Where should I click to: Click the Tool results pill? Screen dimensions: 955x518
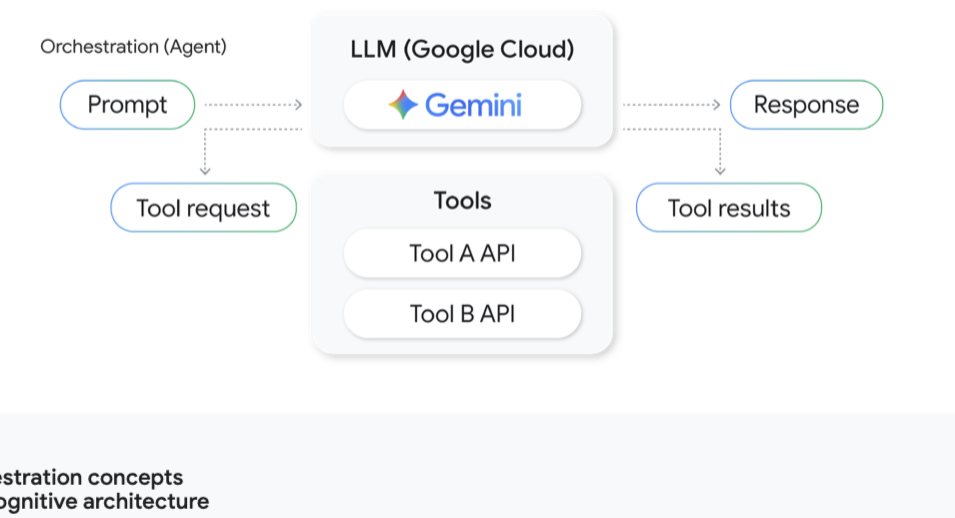729,208
